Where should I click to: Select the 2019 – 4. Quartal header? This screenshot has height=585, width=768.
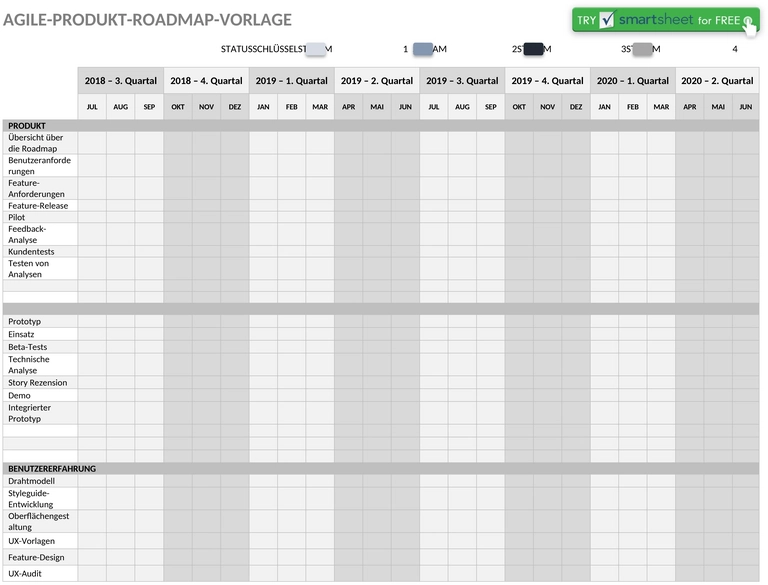(547, 81)
